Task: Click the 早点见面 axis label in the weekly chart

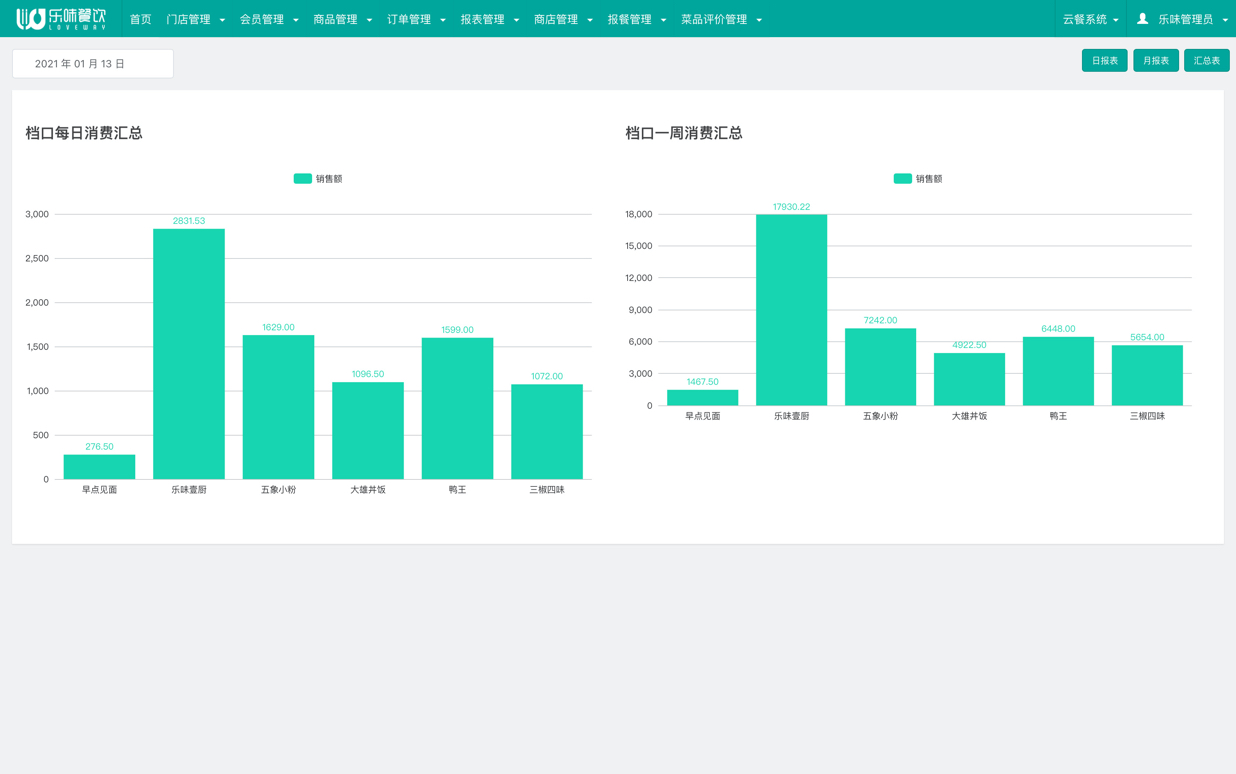Action: click(x=702, y=416)
